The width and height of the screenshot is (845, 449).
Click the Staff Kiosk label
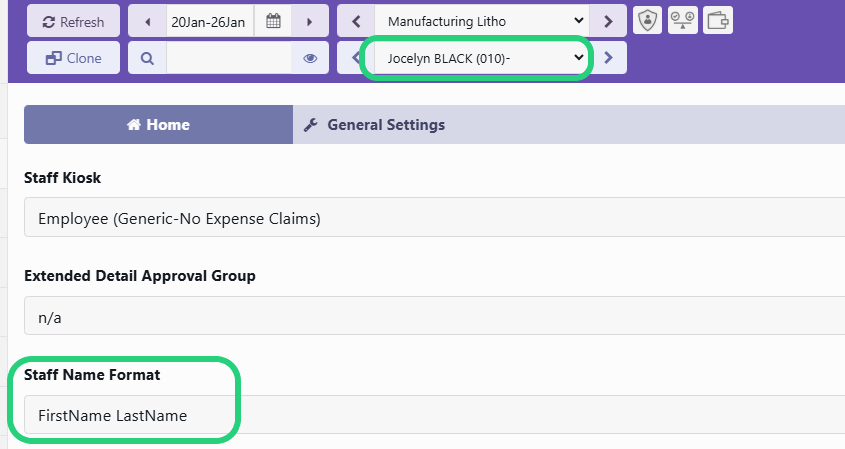[63, 178]
